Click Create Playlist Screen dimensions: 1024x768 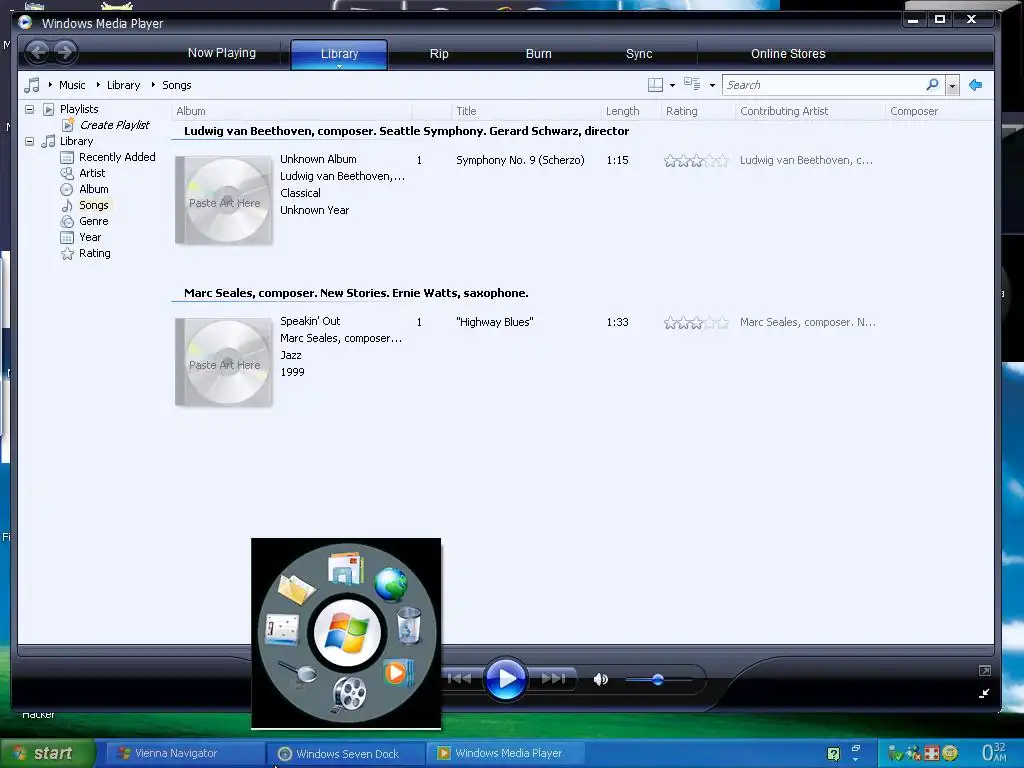[114, 125]
